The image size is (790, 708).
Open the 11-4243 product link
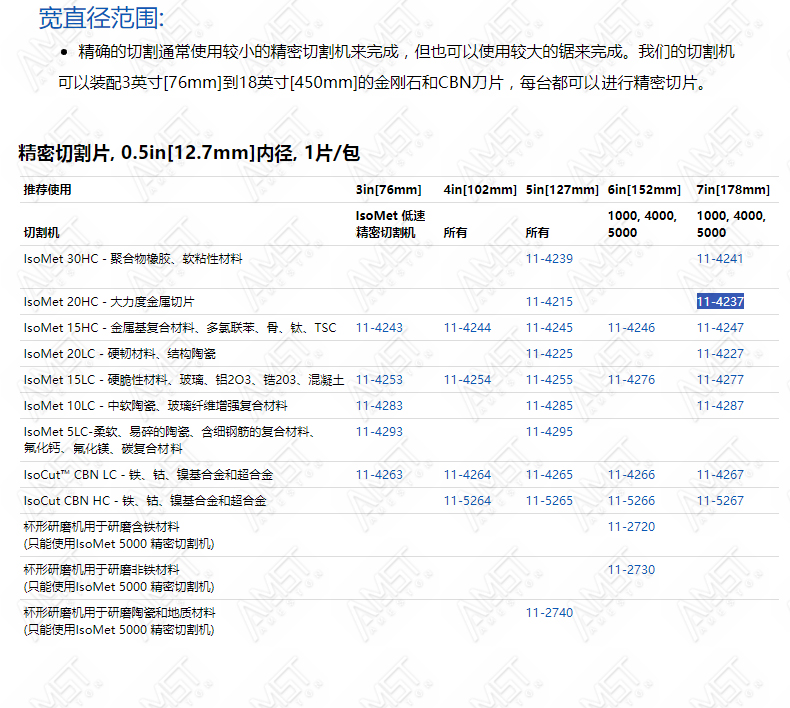click(379, 328)
